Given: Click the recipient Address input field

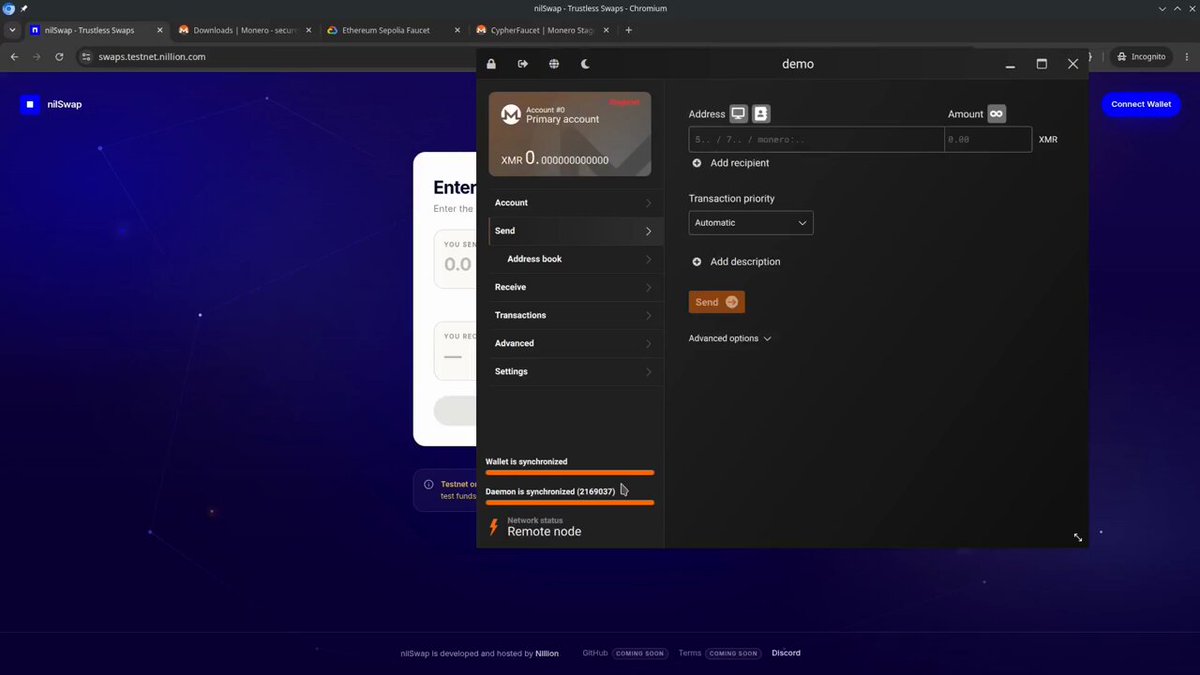Looking at the screenshot, I should (817, 140).
